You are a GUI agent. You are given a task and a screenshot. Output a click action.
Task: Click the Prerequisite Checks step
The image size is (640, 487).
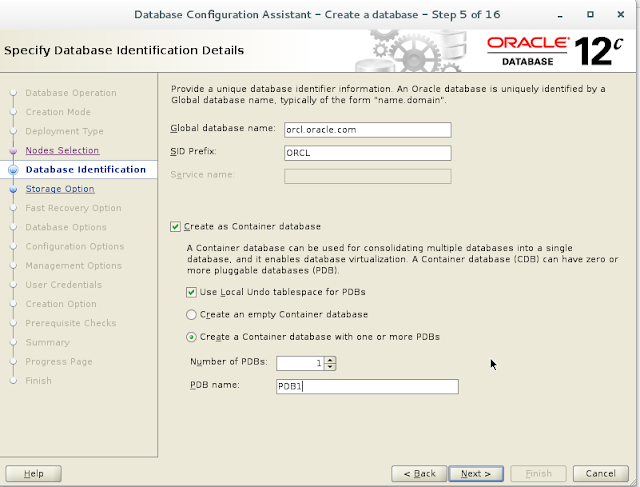(x=71, y=323)
